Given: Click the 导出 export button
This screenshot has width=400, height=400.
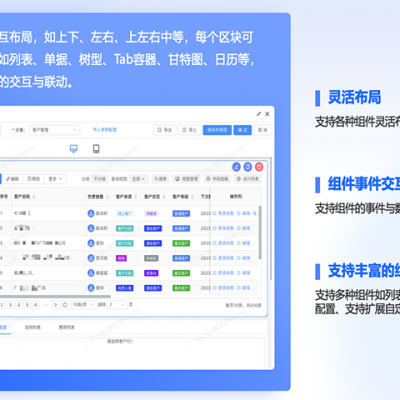Looking at the screenshot, I should 165,130.
